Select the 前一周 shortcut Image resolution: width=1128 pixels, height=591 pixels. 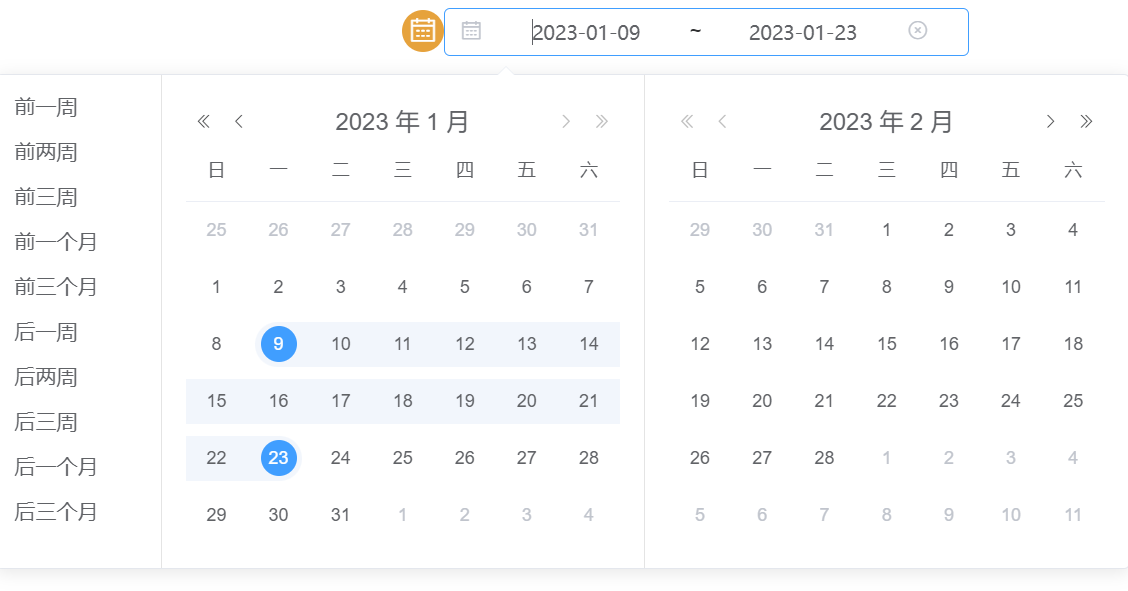[46, 107]
